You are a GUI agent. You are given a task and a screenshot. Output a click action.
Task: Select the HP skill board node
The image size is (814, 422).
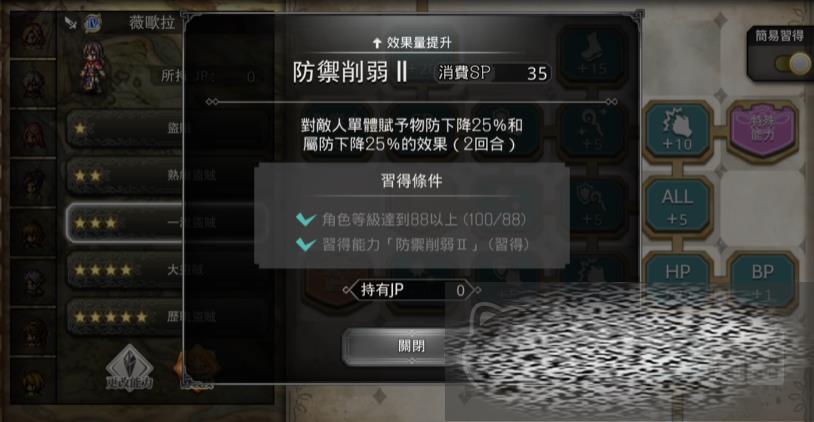coord(677,273)
